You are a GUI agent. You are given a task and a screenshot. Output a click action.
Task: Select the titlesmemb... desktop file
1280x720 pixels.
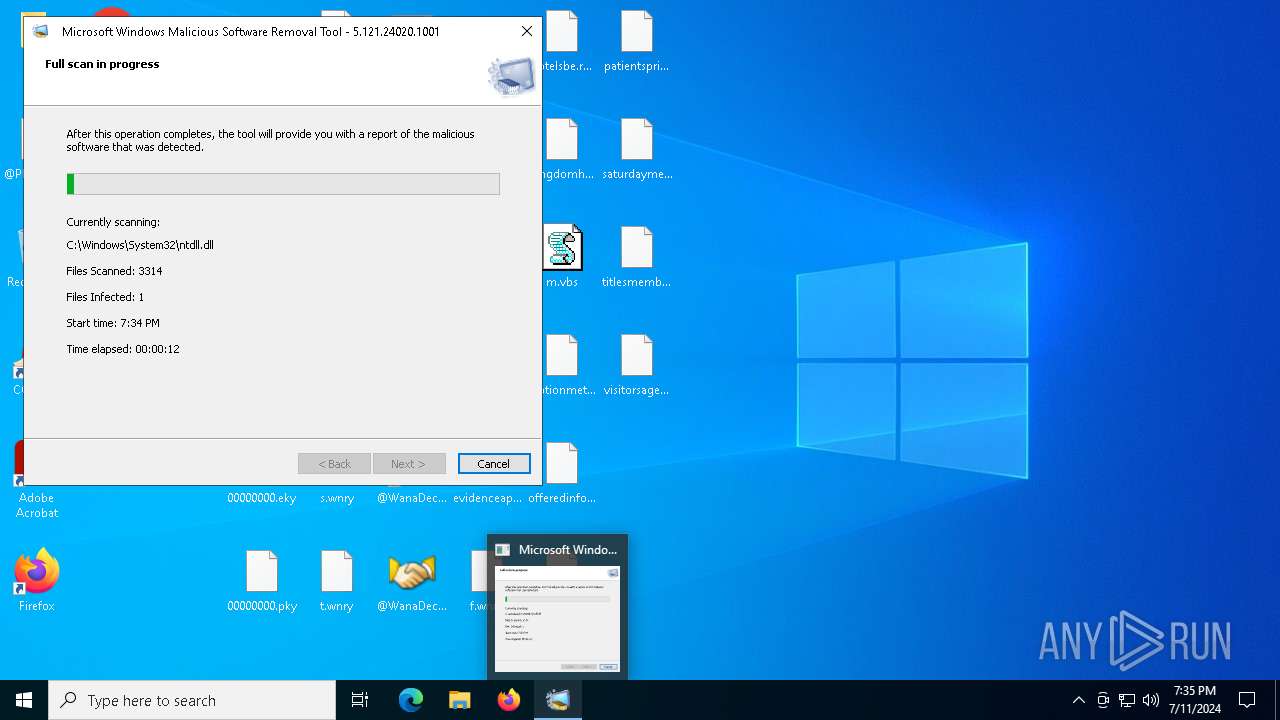coord(636,258)
